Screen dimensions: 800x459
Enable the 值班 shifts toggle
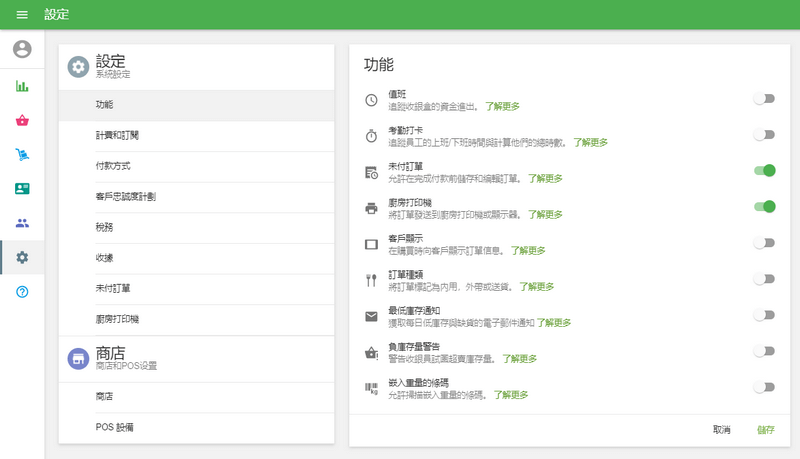(764, 99)
